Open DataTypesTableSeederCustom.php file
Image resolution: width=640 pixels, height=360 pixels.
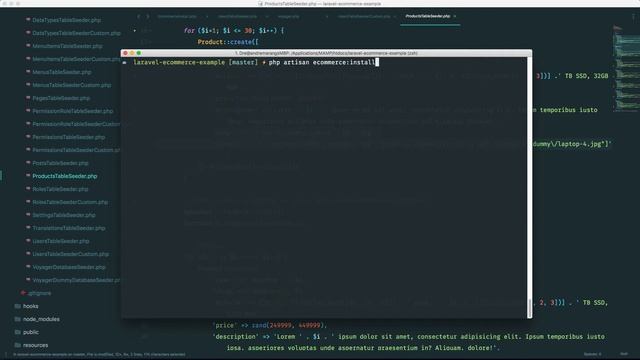coord(76,33)
